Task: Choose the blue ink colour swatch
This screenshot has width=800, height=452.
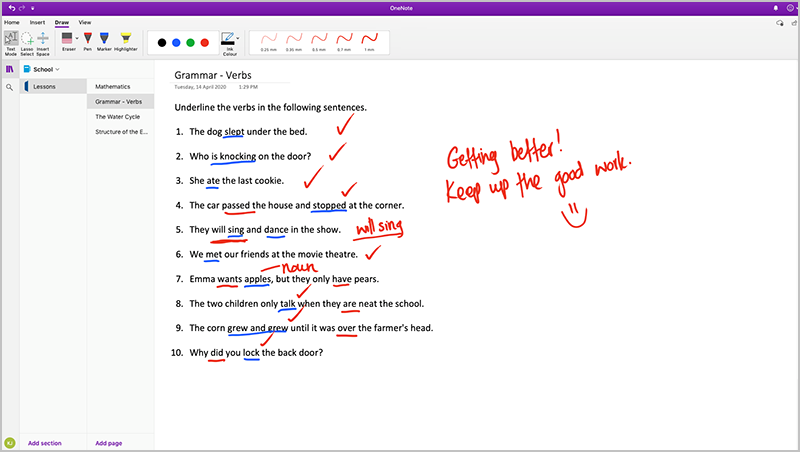Action: click(175, 43)
